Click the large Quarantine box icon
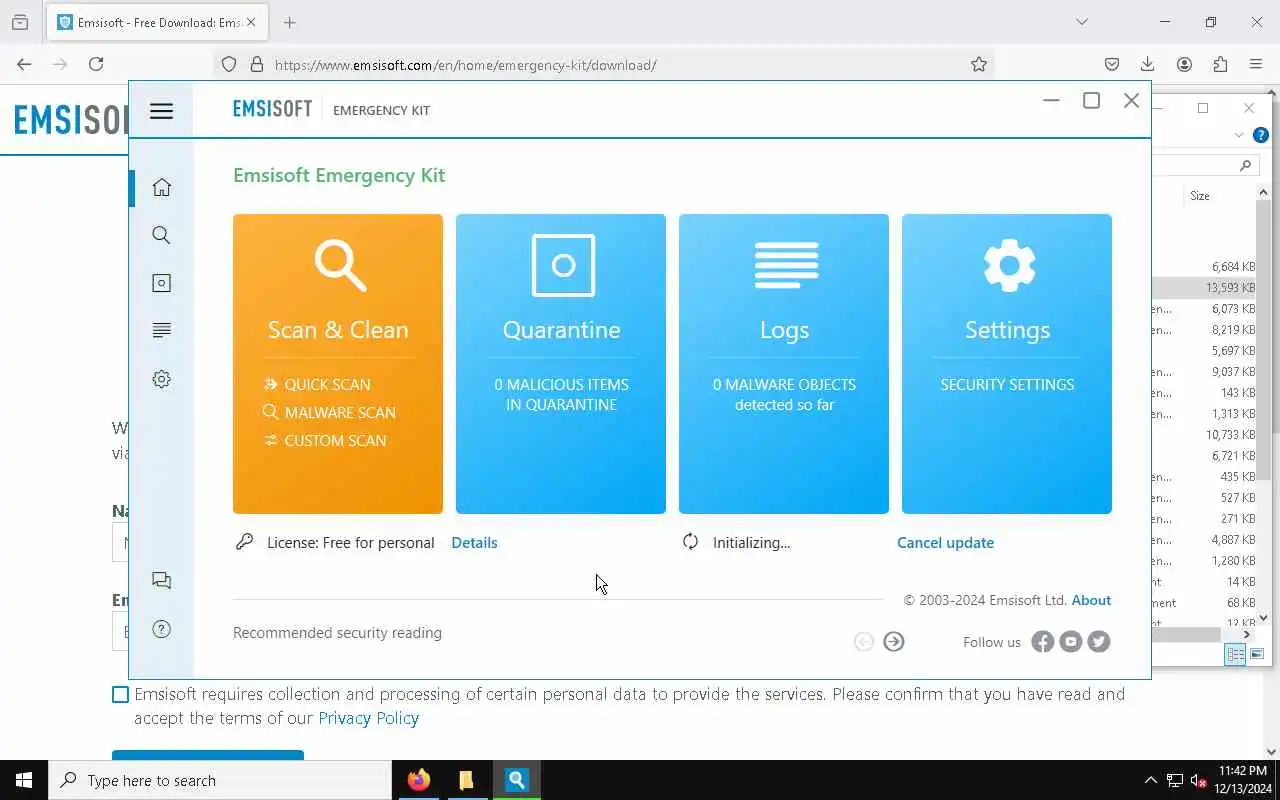 point(563,265)
